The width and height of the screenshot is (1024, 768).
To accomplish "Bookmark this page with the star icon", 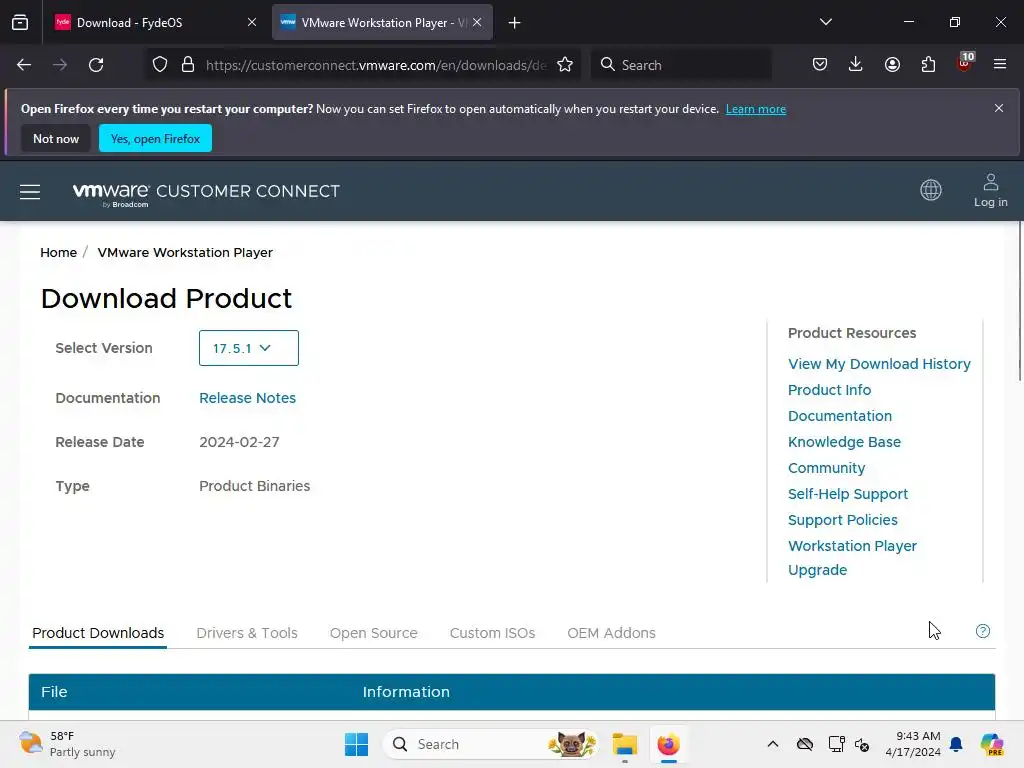I will (x=565, y=65).
